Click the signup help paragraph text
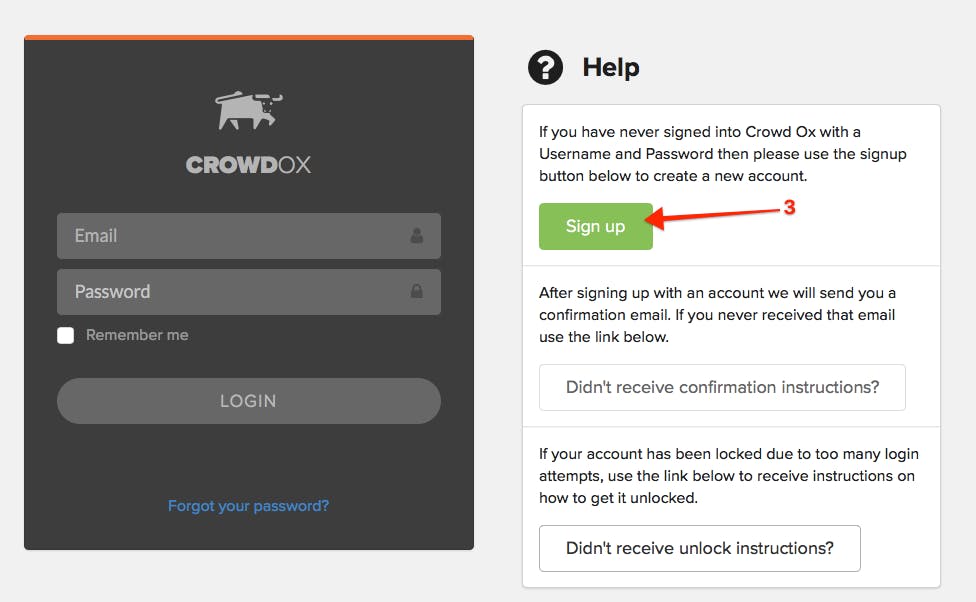976x602 pixels. (723, 154)
